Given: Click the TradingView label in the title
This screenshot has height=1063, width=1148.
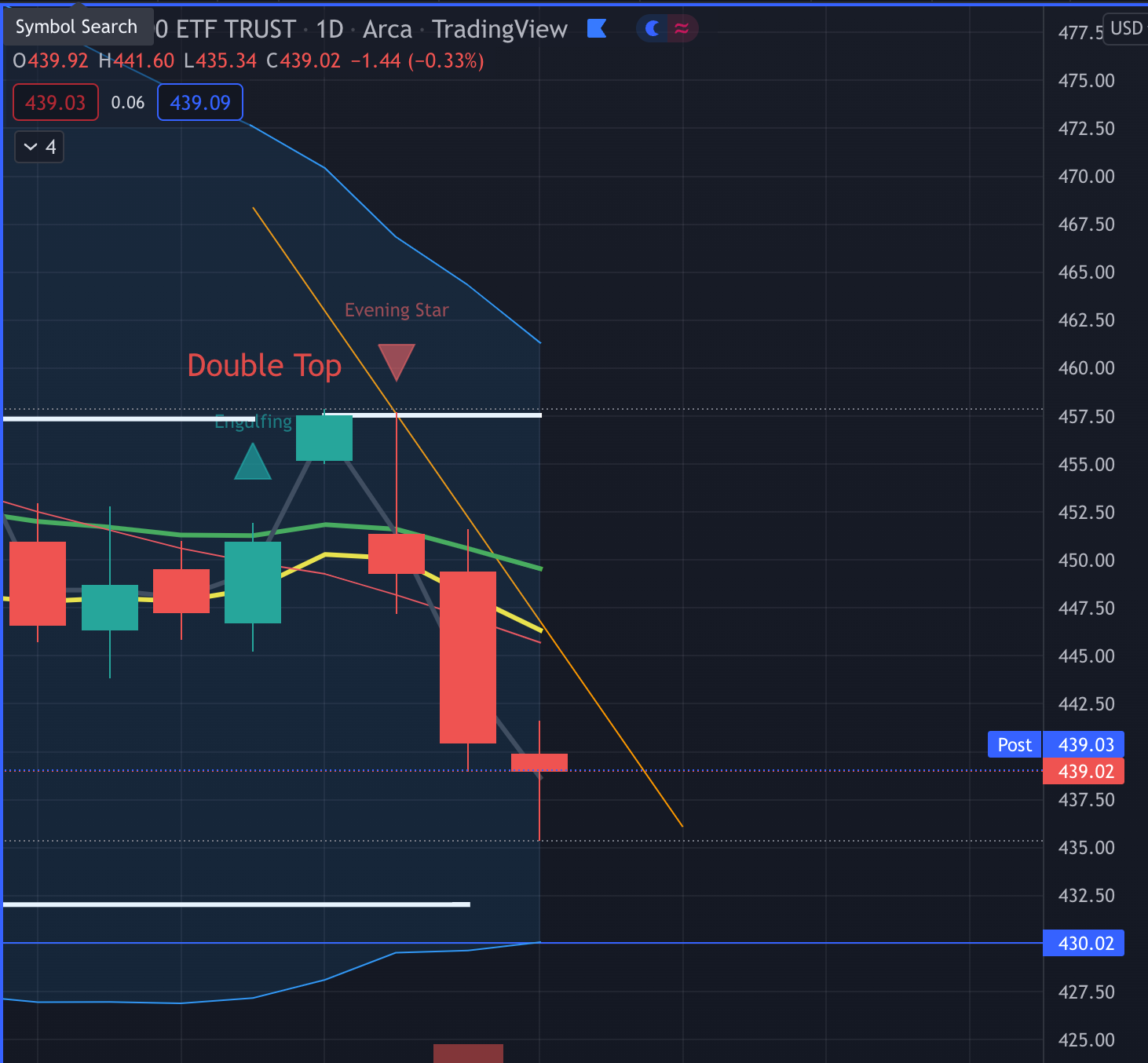Looking at the screenshot, I should 500,30.
